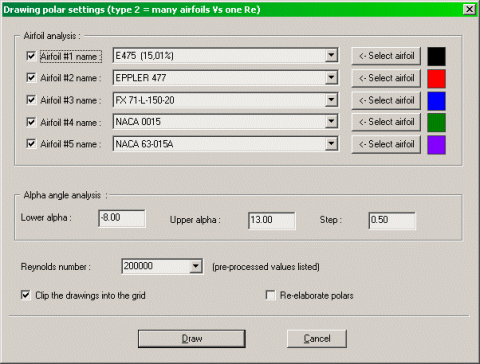Click Select airfoil button for Airfoil #5
Viewport: 480px width, 364px height.
pyautogui.click(x=386, y=144)
